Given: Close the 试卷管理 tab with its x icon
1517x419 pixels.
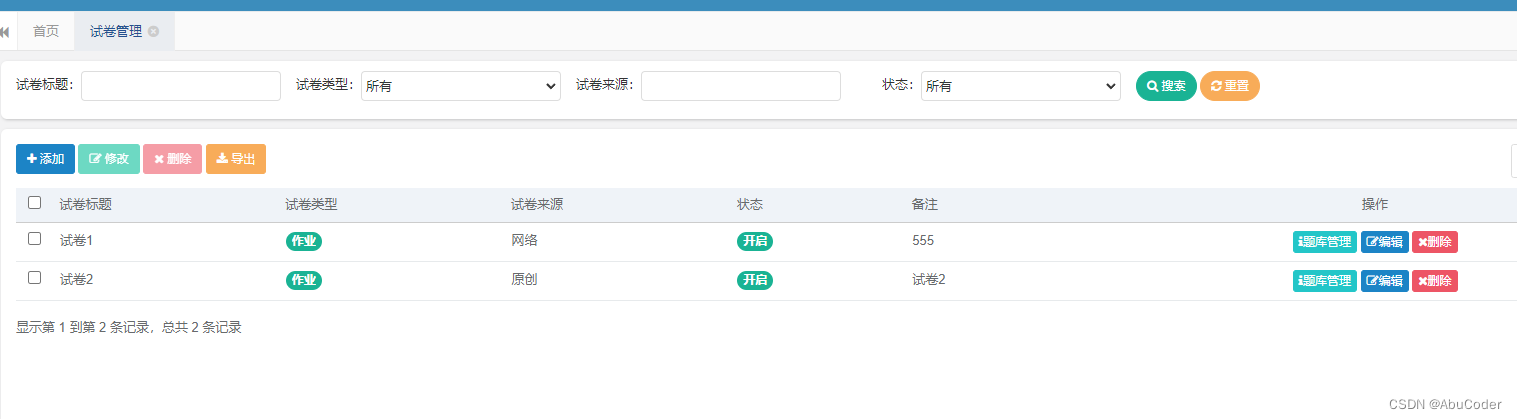Looking at the screenshot, I should [x=153, y=31].
